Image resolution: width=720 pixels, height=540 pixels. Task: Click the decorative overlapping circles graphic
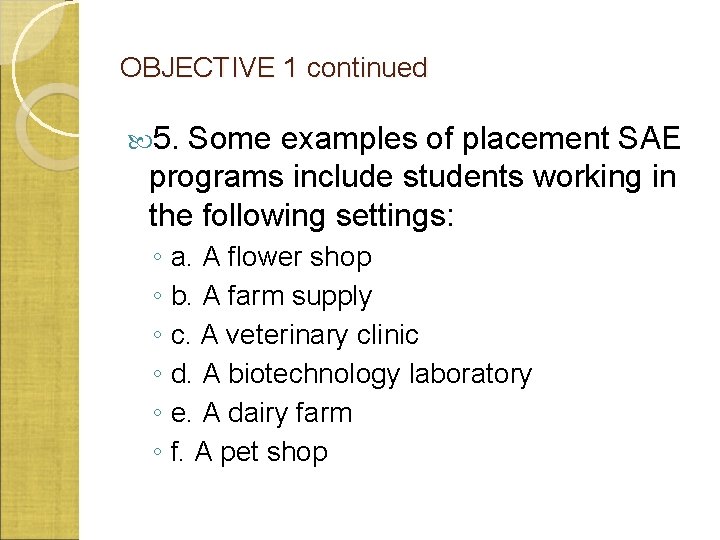pos(45,85)
